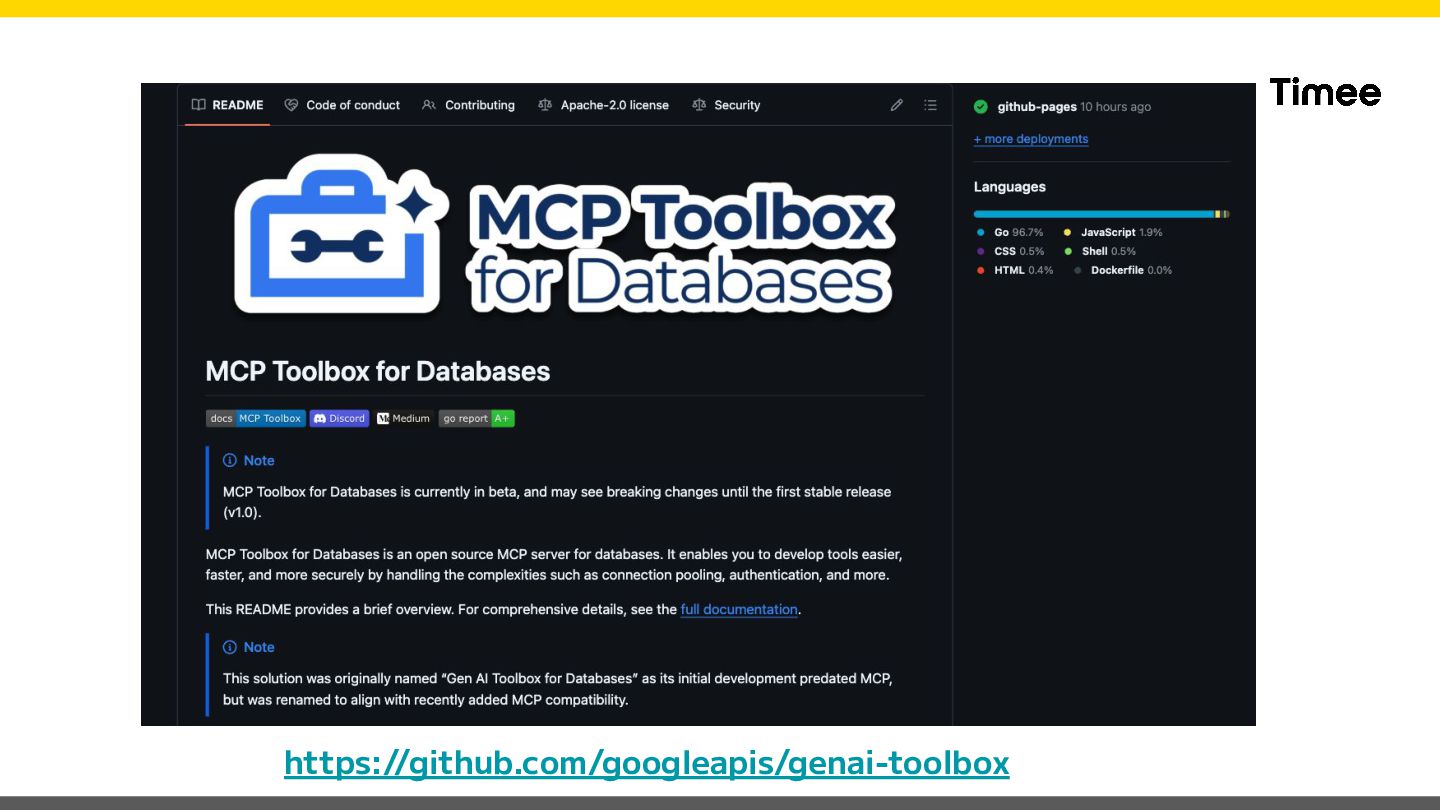Open the docs MCP Toolbox badge
The height and width of the screenshot is (810, 1440).
[x=255, y=418]
